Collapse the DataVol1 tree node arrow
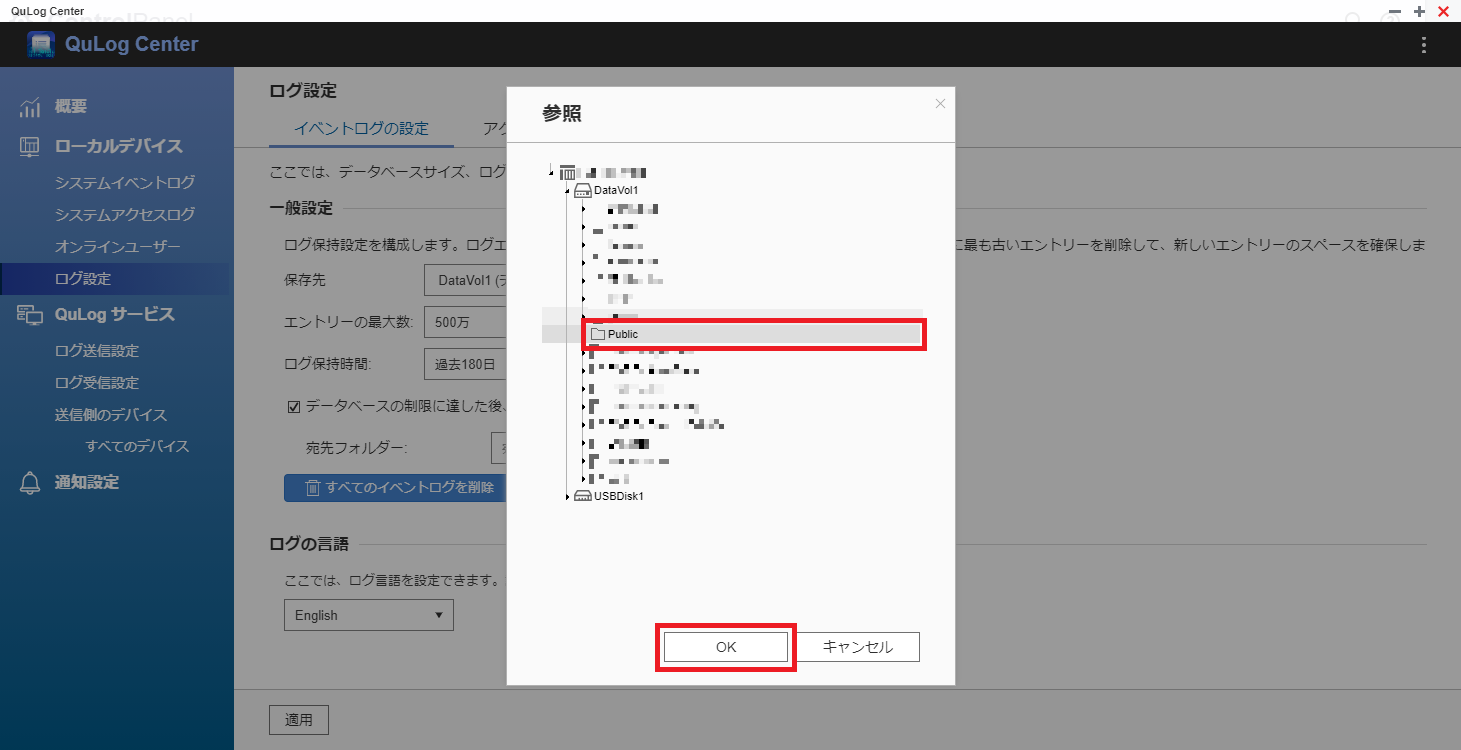Viewport: 1461px width, 750px height. tap(567, 190)
